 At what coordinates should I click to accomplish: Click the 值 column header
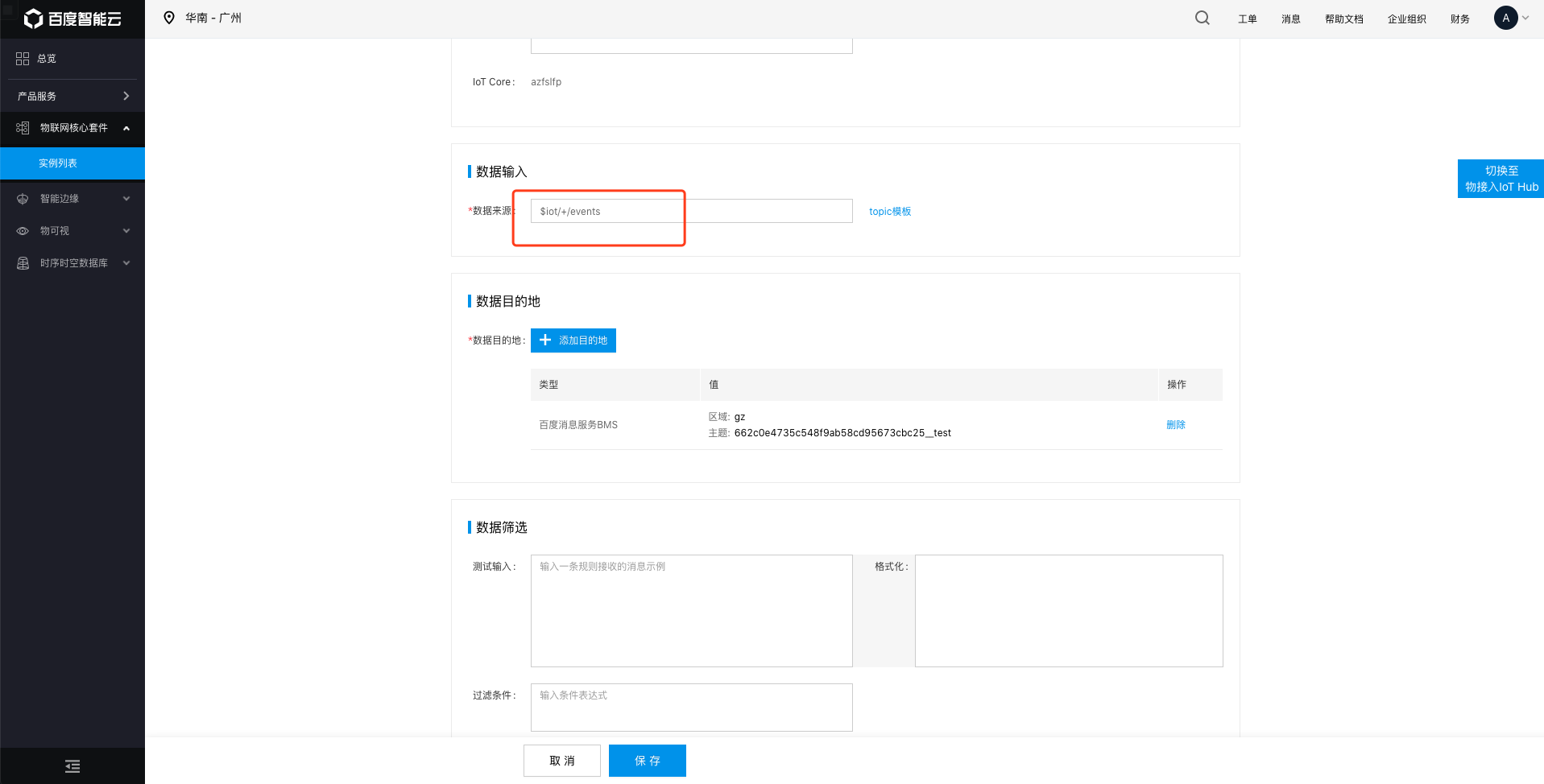(714, 385)
